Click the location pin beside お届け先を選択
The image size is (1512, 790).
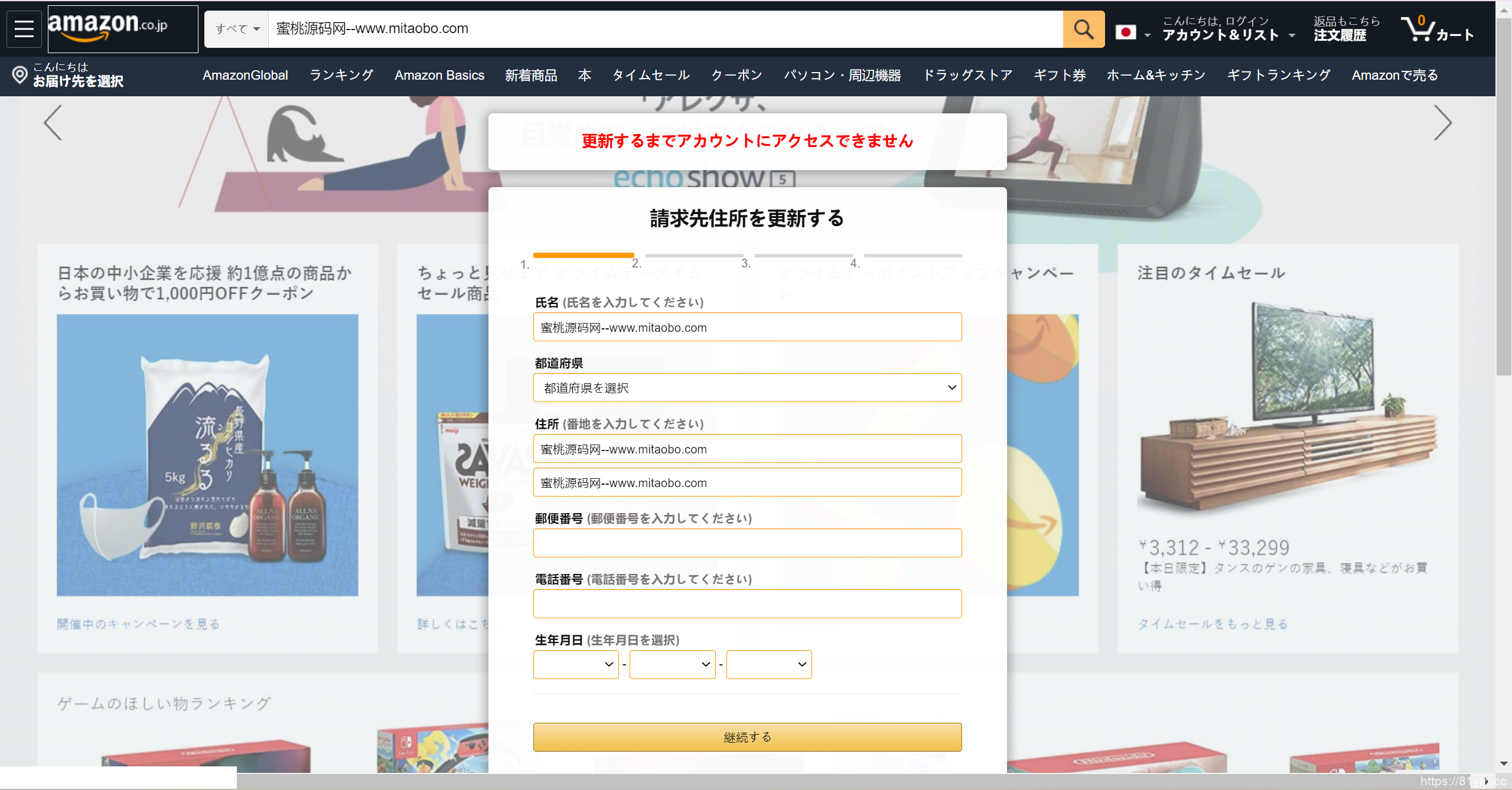[19, 76]
